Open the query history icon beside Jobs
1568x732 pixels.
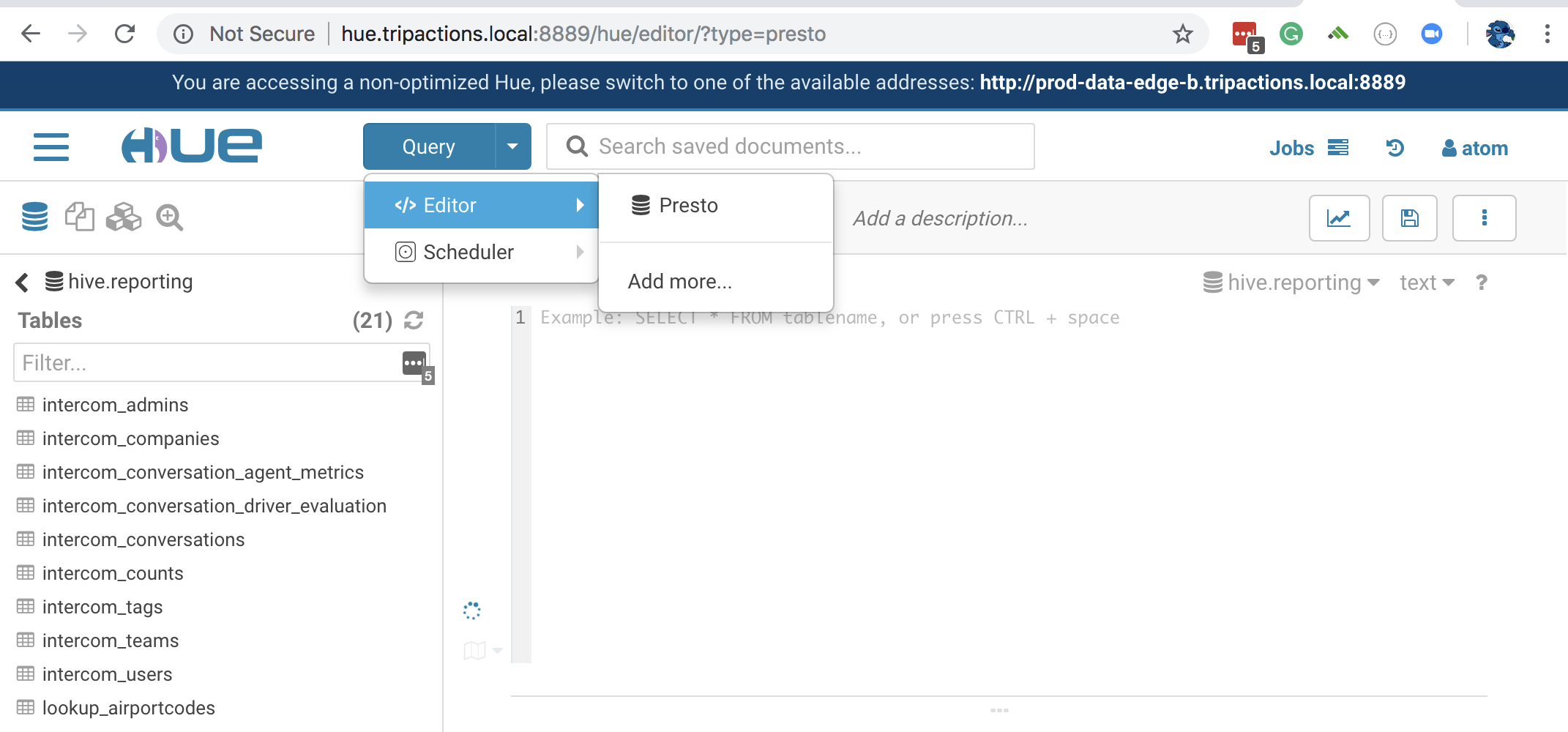(x=1395, y=147)
